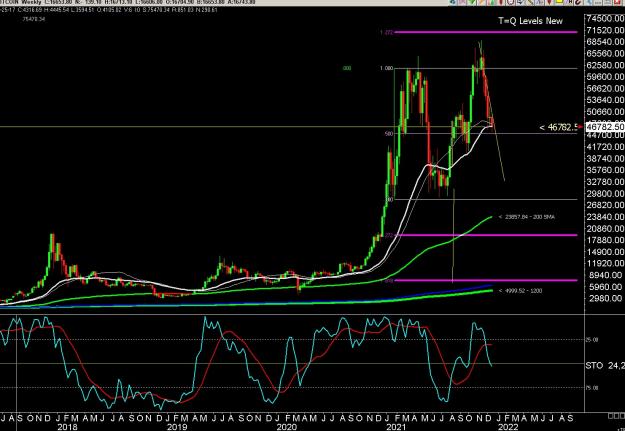Click the 68540.00 price axis label
Image resolution: width=625 pixels, height=431 pixels.
point(605,41)
